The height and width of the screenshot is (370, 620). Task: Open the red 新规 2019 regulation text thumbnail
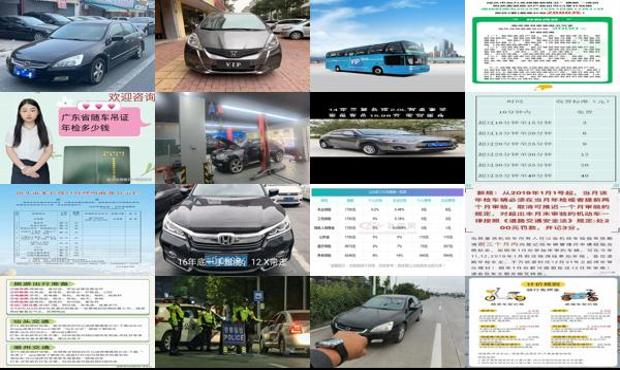point(542,230)
